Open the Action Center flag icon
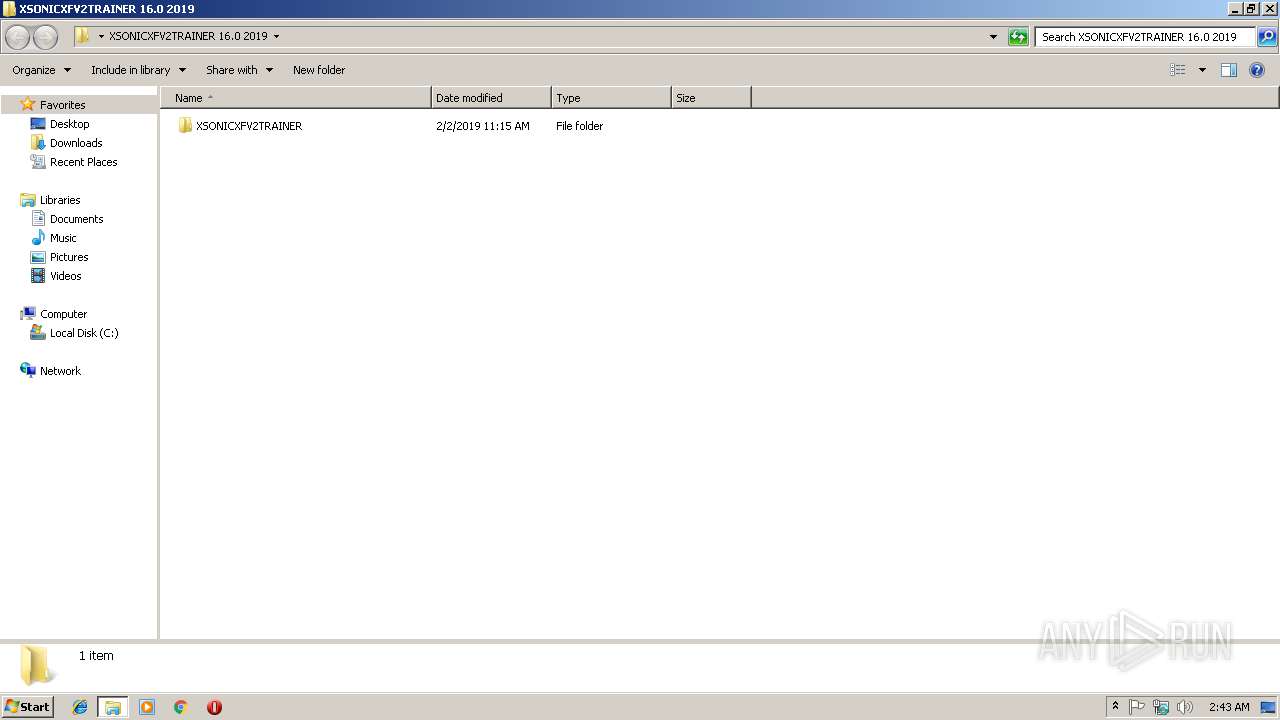Image resolution: width=1280 pixels, height=720 pixels. [x=1137, y=707]
